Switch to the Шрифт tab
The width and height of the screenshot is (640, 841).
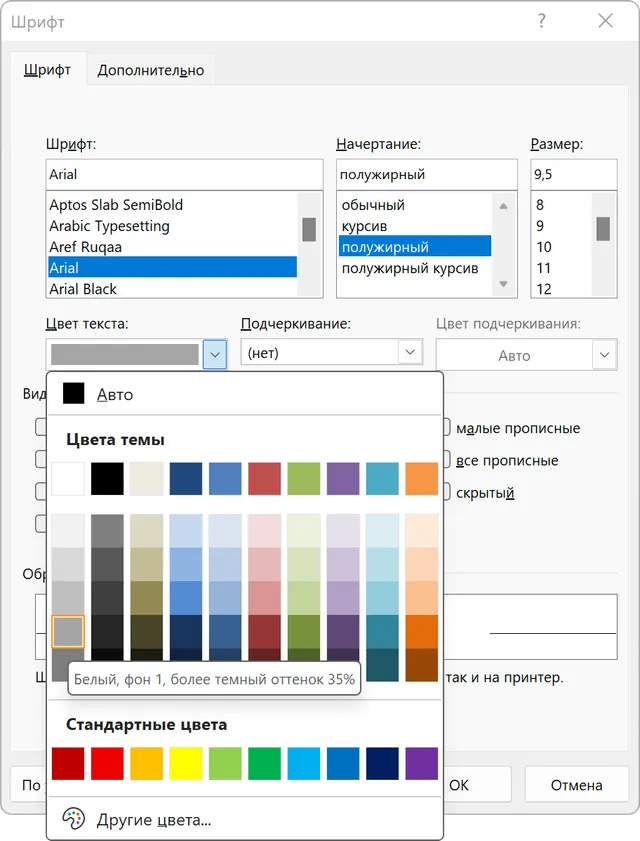[x=47, y=70]
